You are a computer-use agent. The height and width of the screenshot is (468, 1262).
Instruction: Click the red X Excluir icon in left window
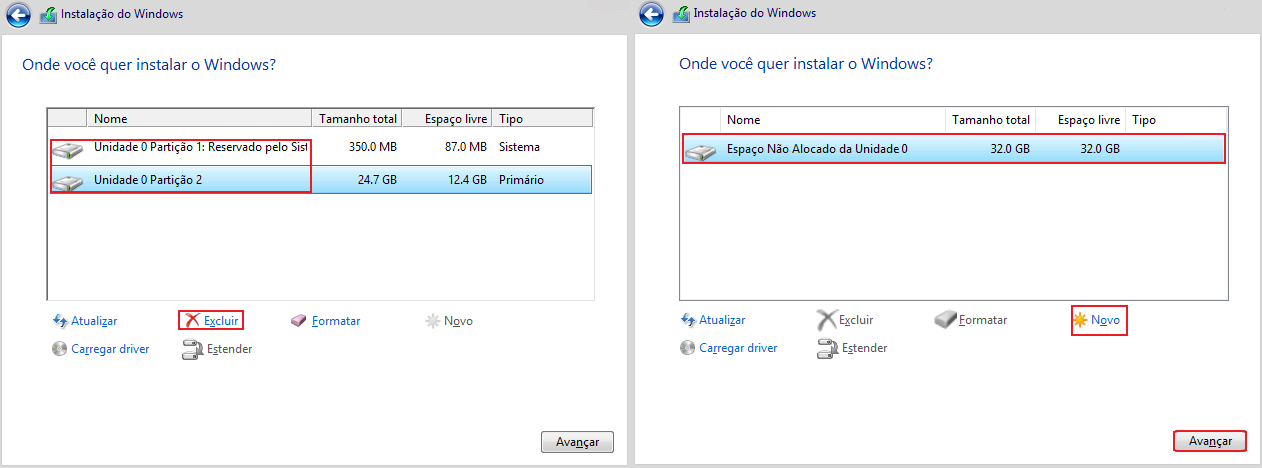pyautogui.click(x=193, y=321)
